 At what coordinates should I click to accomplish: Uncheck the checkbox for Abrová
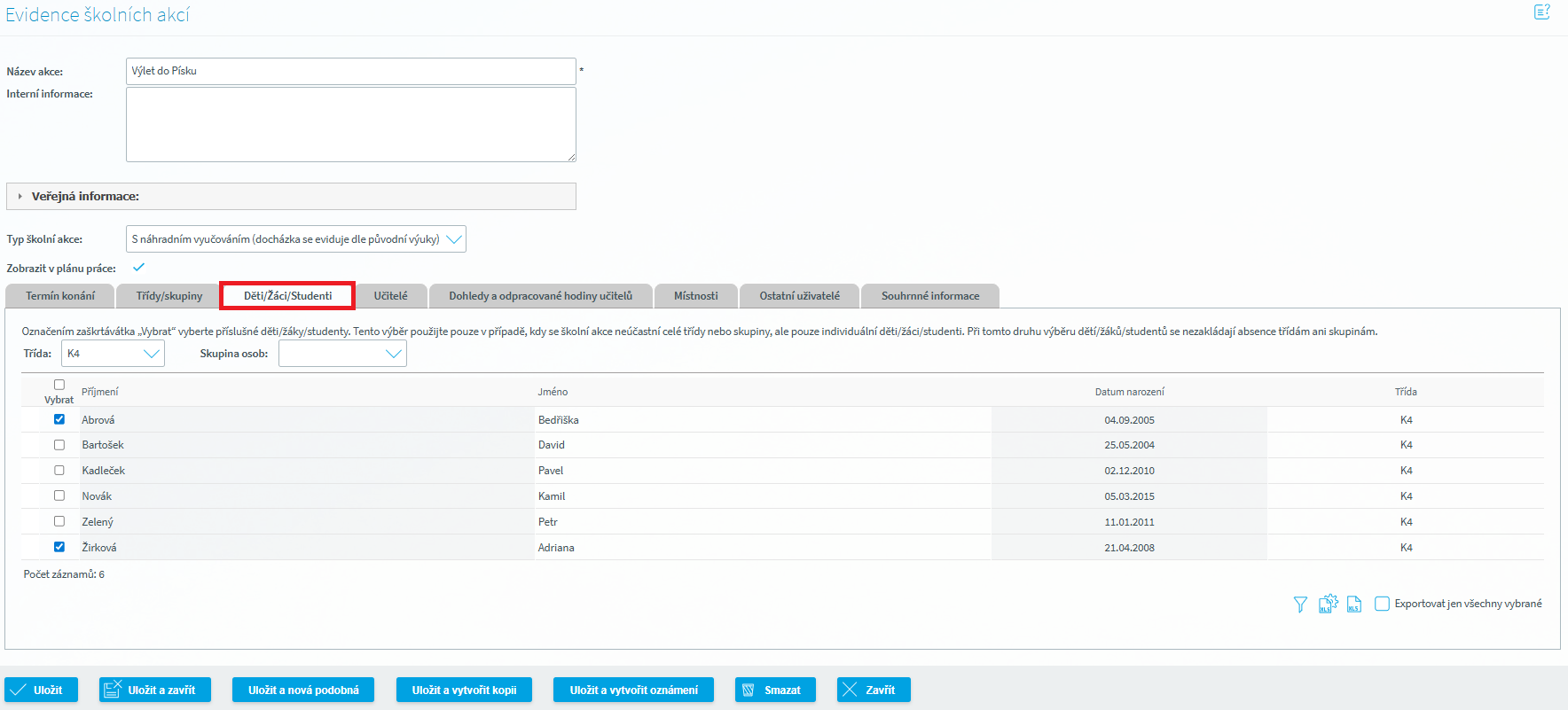point(59,419)
